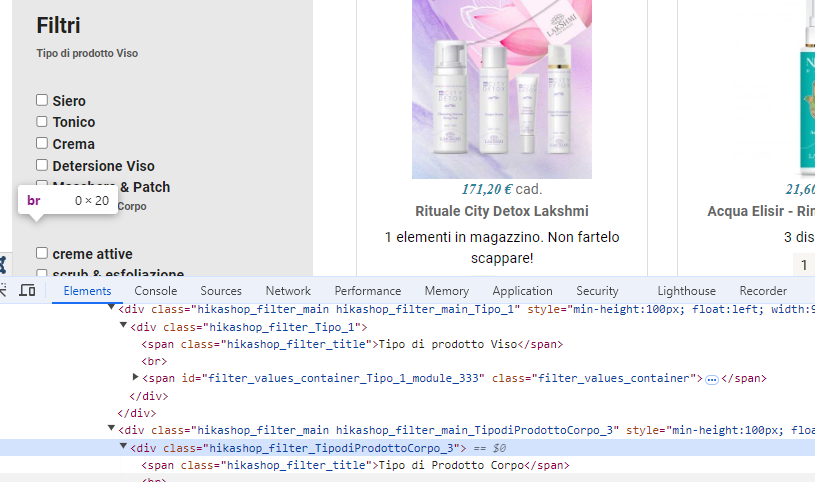Select the span 'Tipo di Prodotto Corpo' DOM line

355,465
